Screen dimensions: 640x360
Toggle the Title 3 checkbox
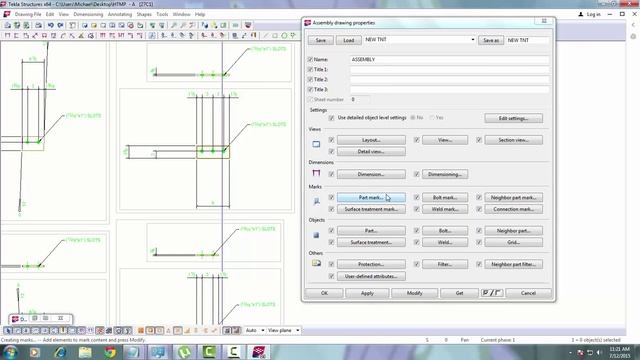tap(310, 89)
